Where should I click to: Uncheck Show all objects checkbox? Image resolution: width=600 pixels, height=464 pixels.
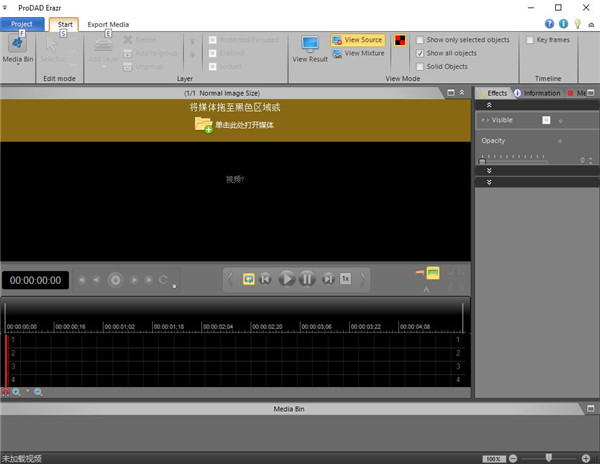point(421,53)
